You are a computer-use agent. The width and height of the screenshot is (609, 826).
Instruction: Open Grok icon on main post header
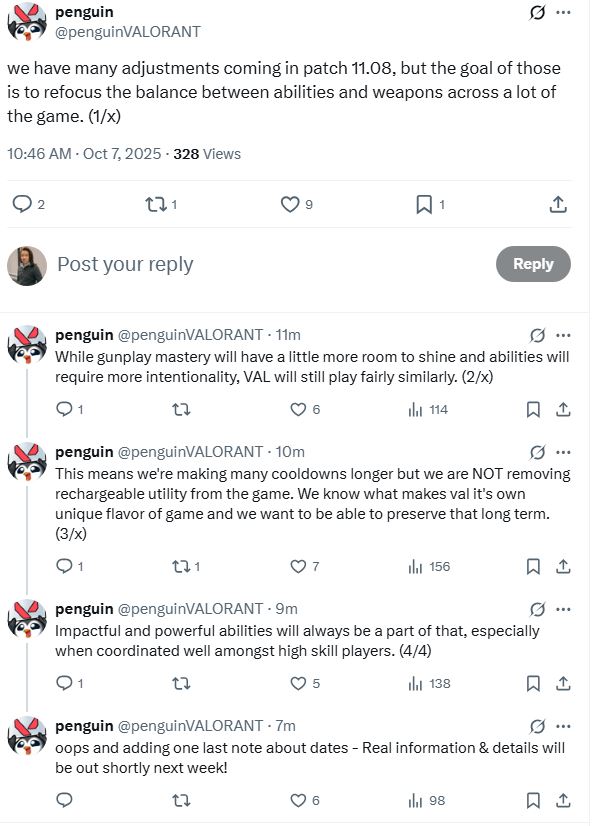(537, 13)
